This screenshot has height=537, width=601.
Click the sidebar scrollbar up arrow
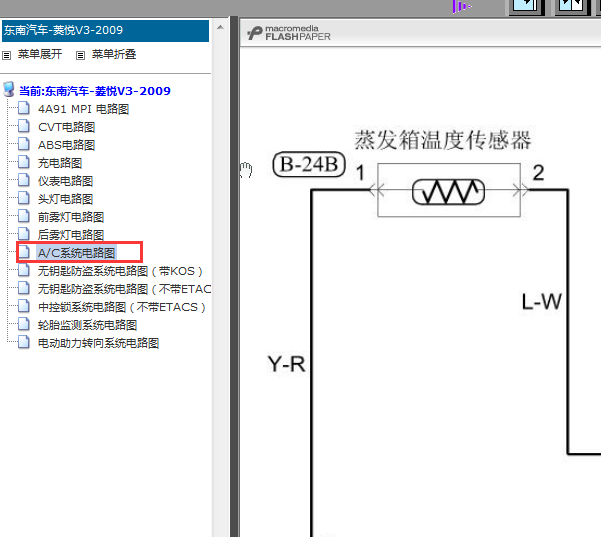(x=220, y=28)
